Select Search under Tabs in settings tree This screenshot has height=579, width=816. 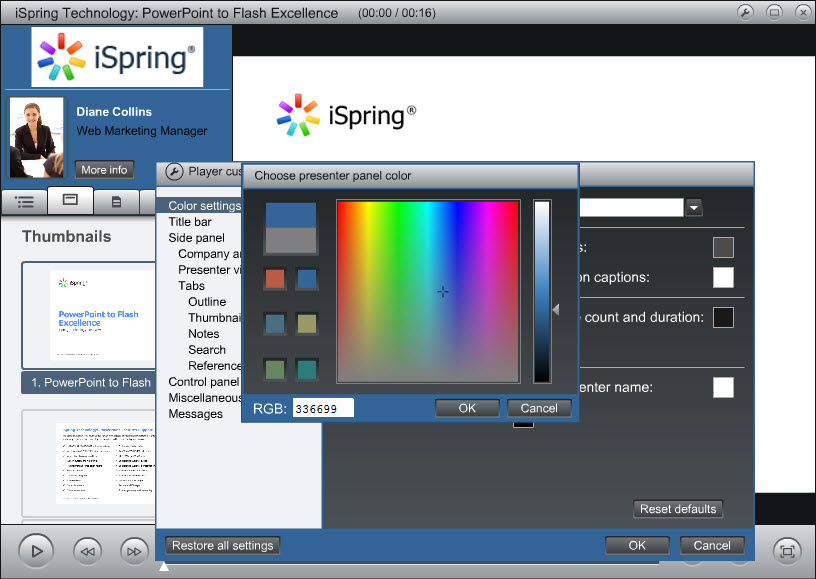coord(207,350)
